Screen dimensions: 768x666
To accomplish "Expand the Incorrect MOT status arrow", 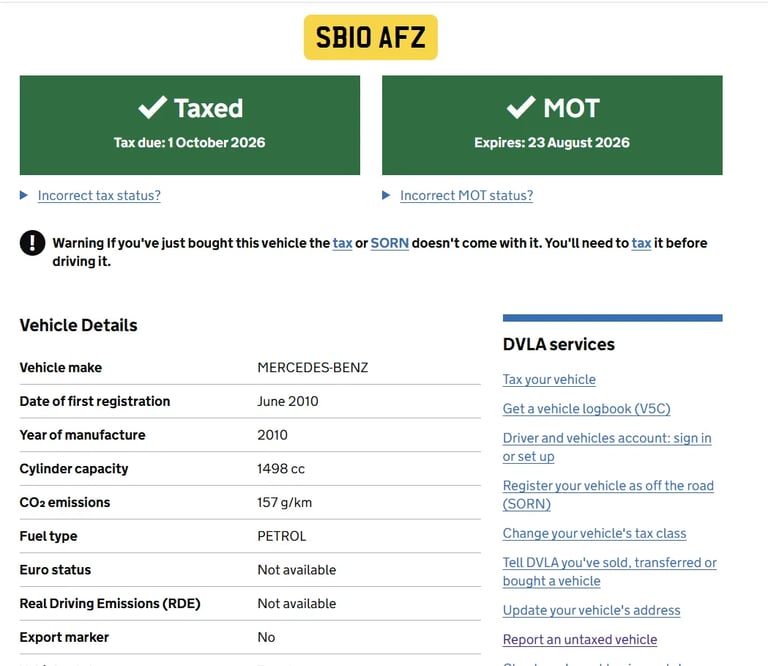I will click(386, 195).
